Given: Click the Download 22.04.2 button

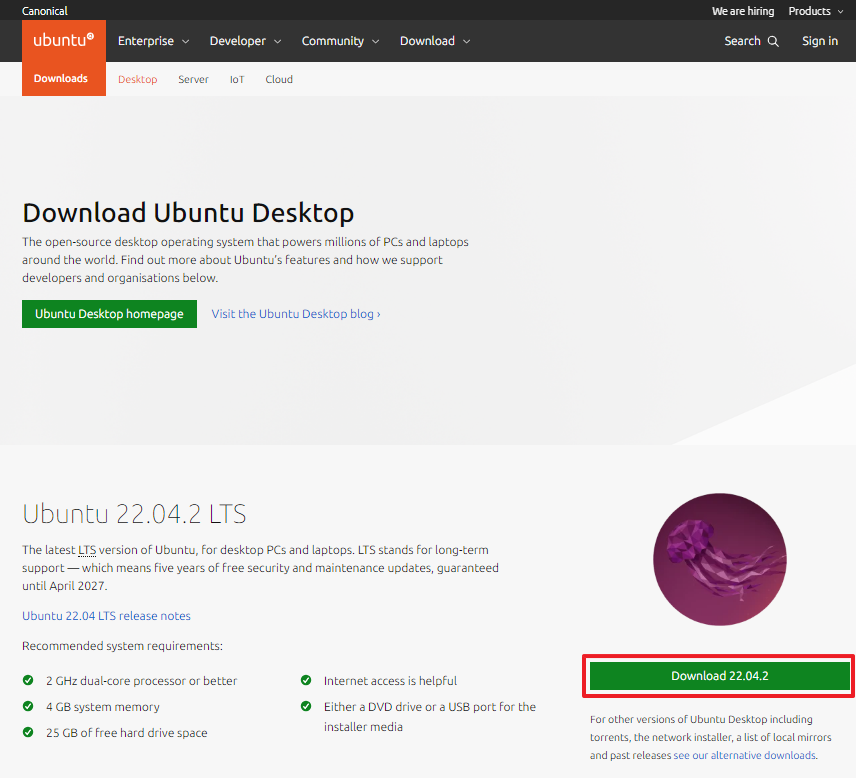Looking at the screenshot, I should (720, 676).
